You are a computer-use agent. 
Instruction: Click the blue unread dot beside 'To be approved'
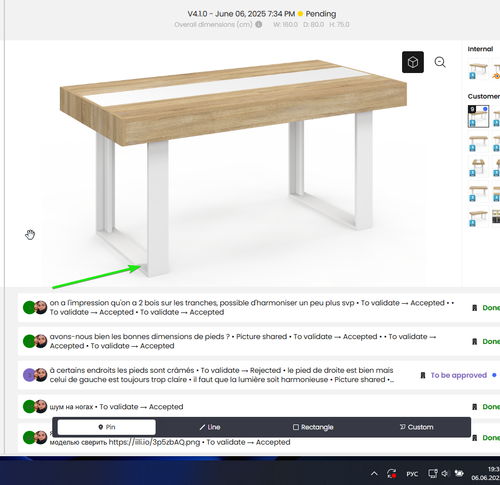pos(494,375)
